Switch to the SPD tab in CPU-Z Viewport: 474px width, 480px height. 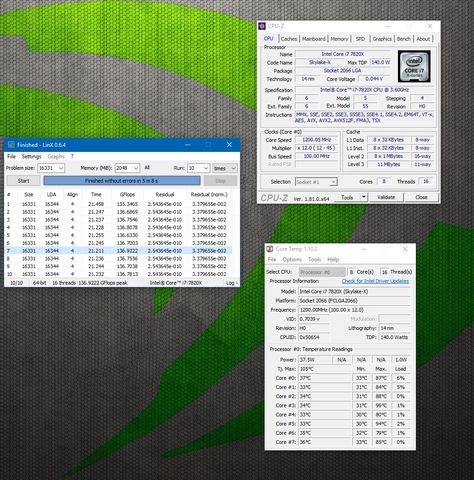tap(360, 39)
